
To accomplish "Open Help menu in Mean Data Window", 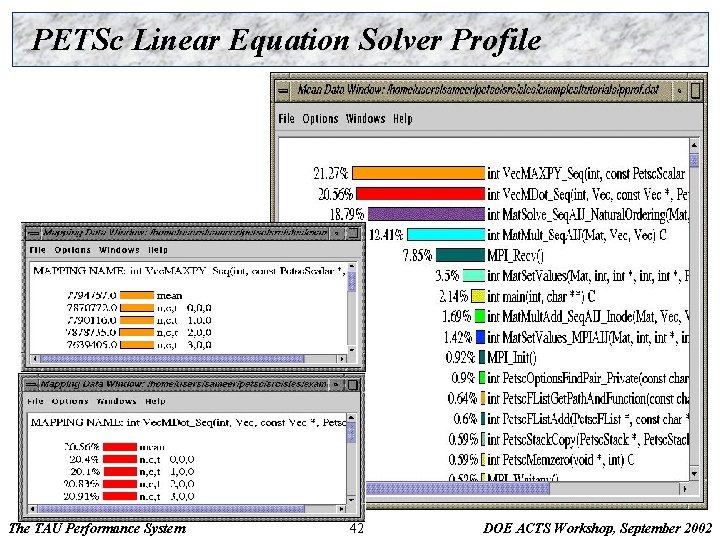I will (x=403, y=119).
